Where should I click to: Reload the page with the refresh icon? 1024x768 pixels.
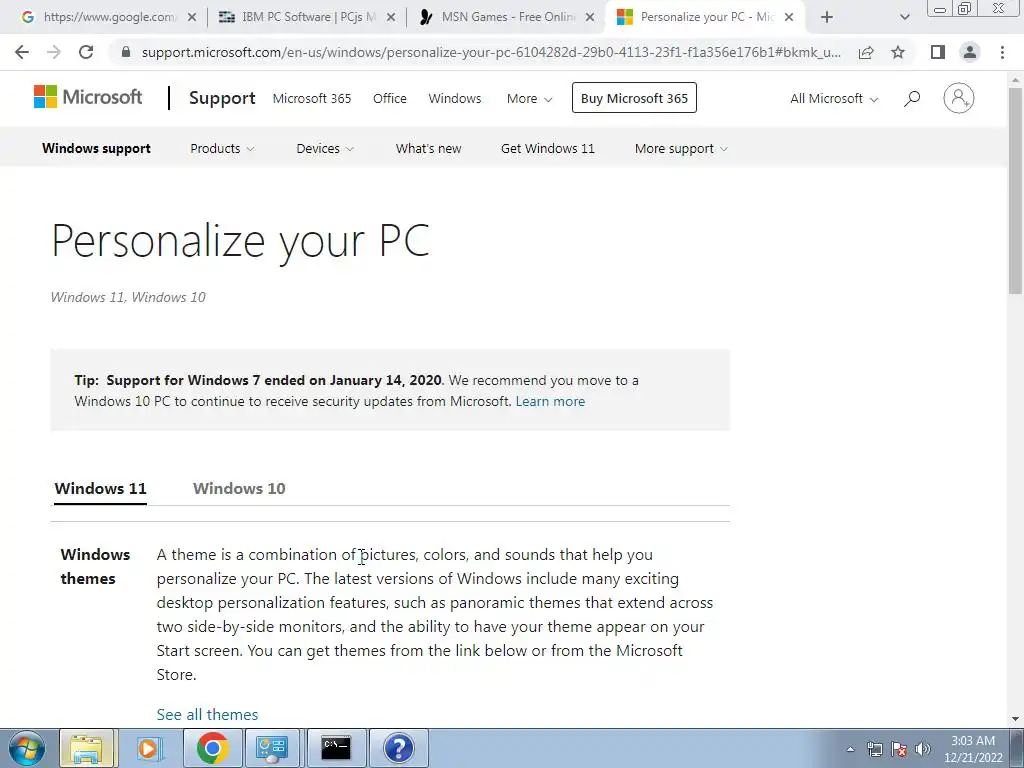[86, 52]
